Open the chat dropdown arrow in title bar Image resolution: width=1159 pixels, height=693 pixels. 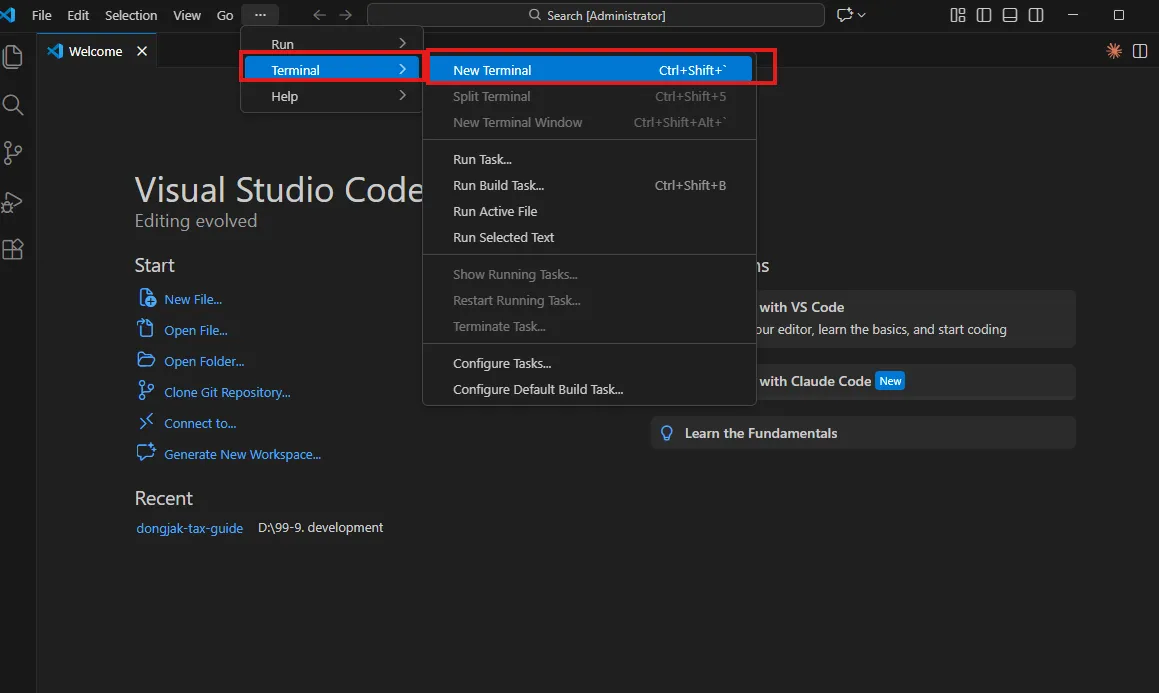coord(862,15)
